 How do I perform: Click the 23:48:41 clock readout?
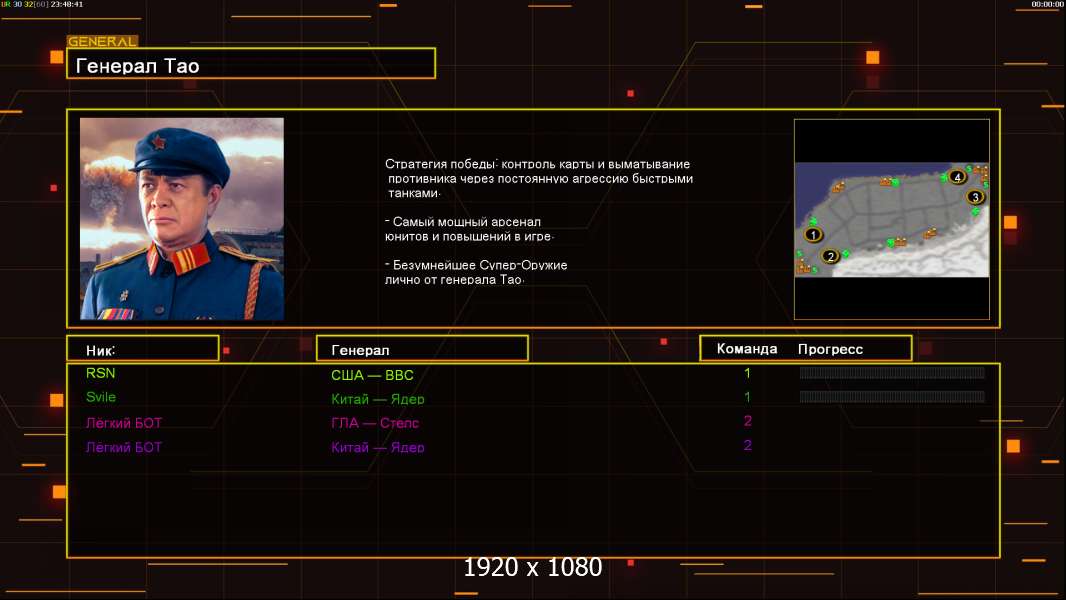[x=67, y=4]
